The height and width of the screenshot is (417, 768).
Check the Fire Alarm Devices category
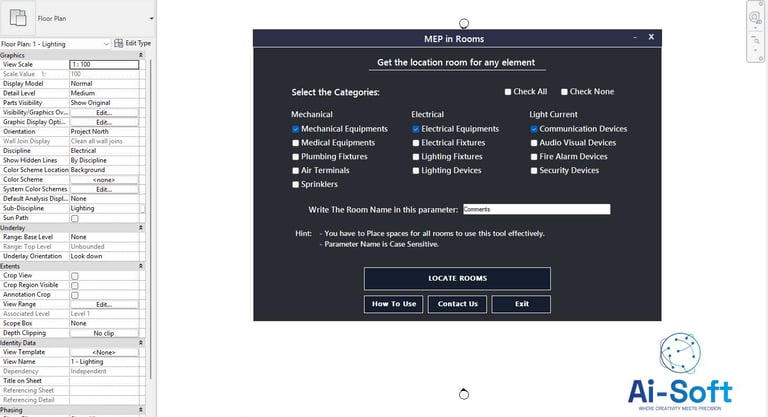coord(534,157)
